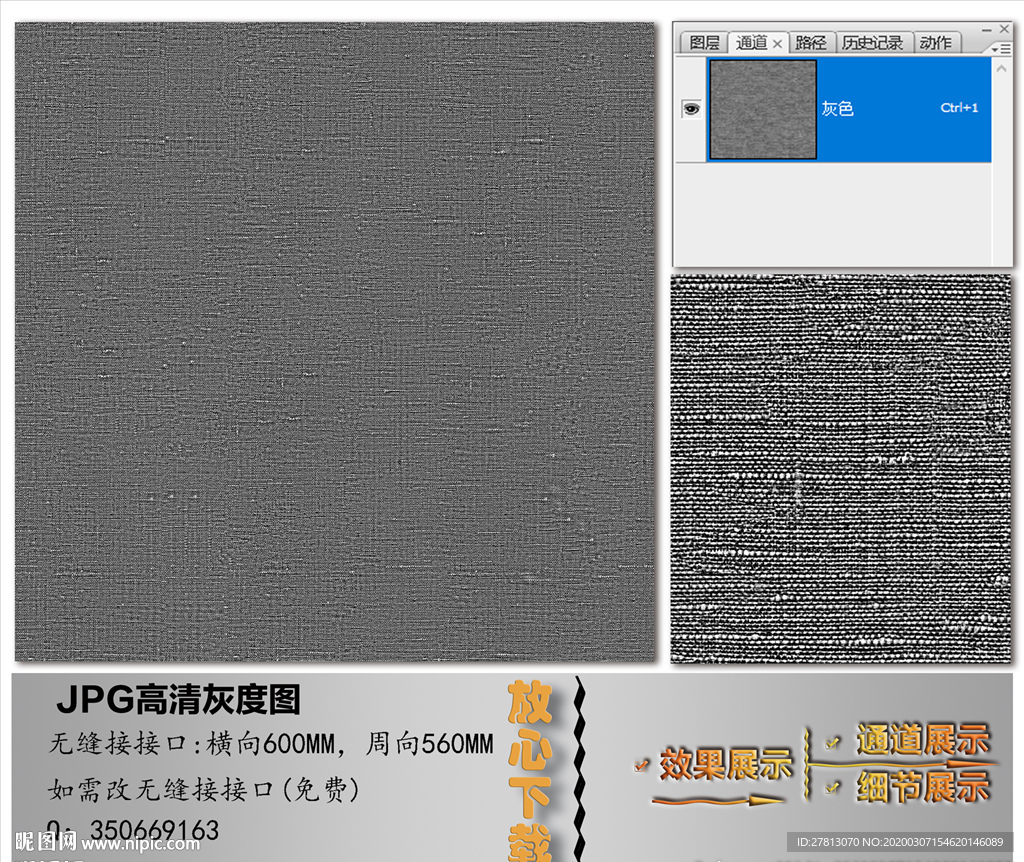Select the 灰色 channel row label
Viewport: 1024px width, 862px height.
837,108
